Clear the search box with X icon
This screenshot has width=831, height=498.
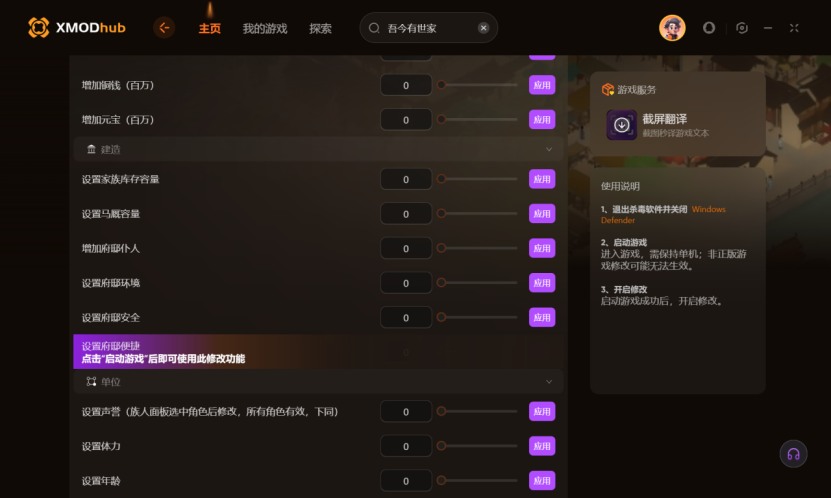[x=483, y=28]
